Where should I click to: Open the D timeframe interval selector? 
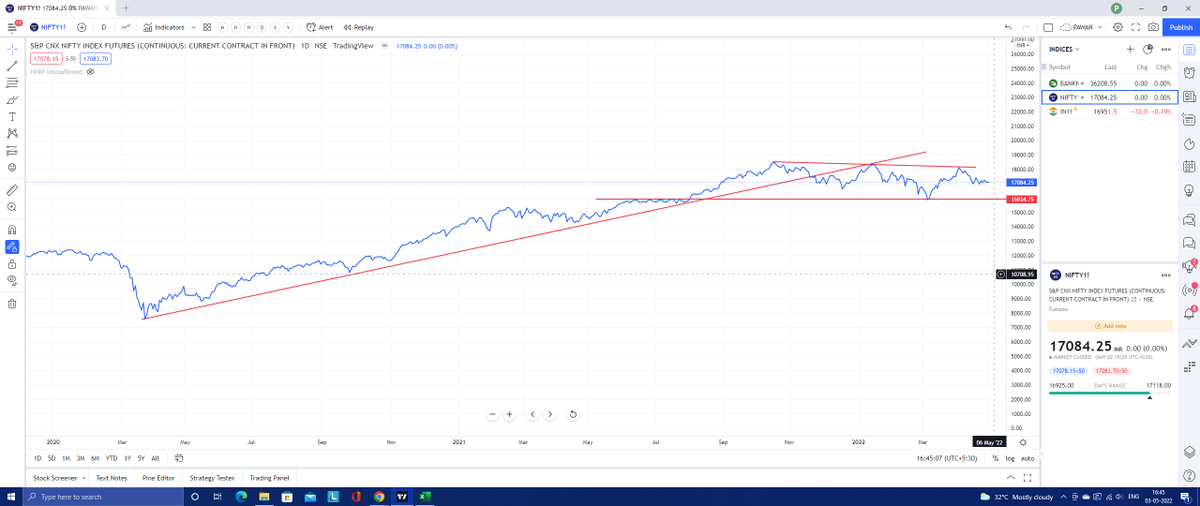click(103, 27)
